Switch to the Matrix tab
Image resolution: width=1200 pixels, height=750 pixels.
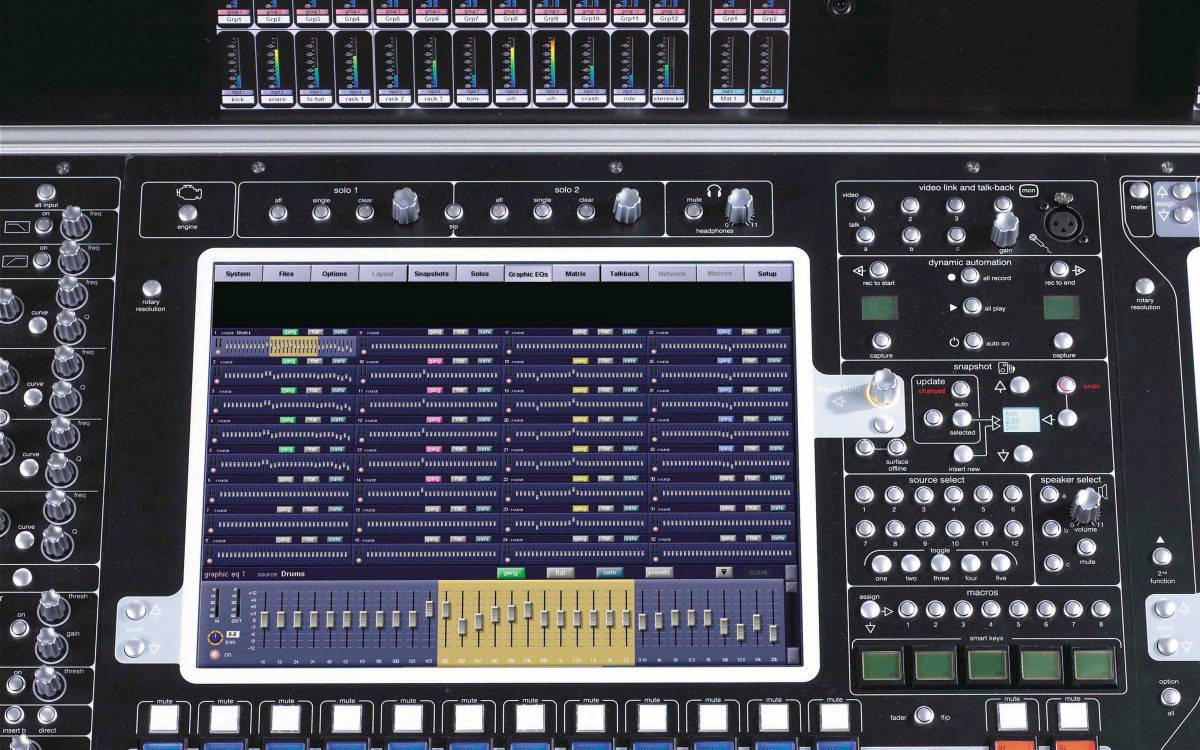(x=575, y=273)
